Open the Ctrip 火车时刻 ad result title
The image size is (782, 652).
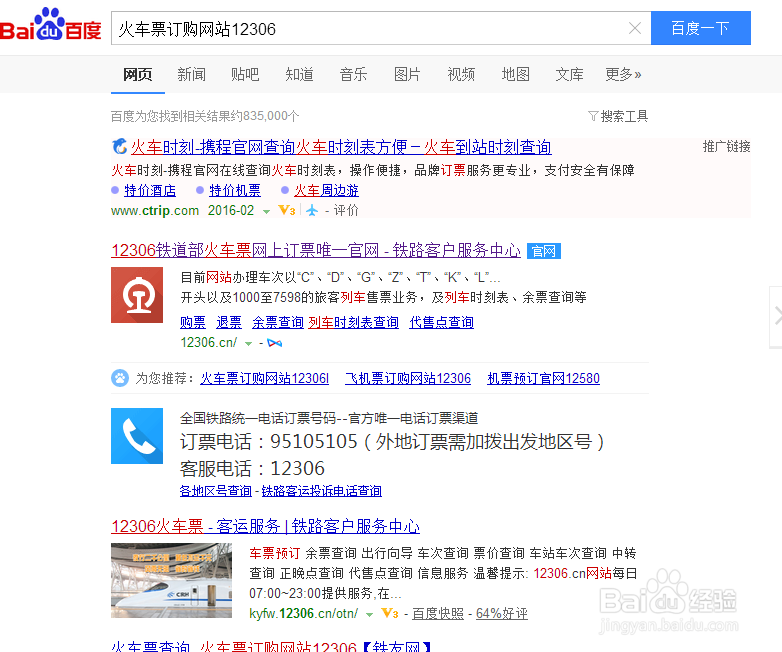click(341, 147)
